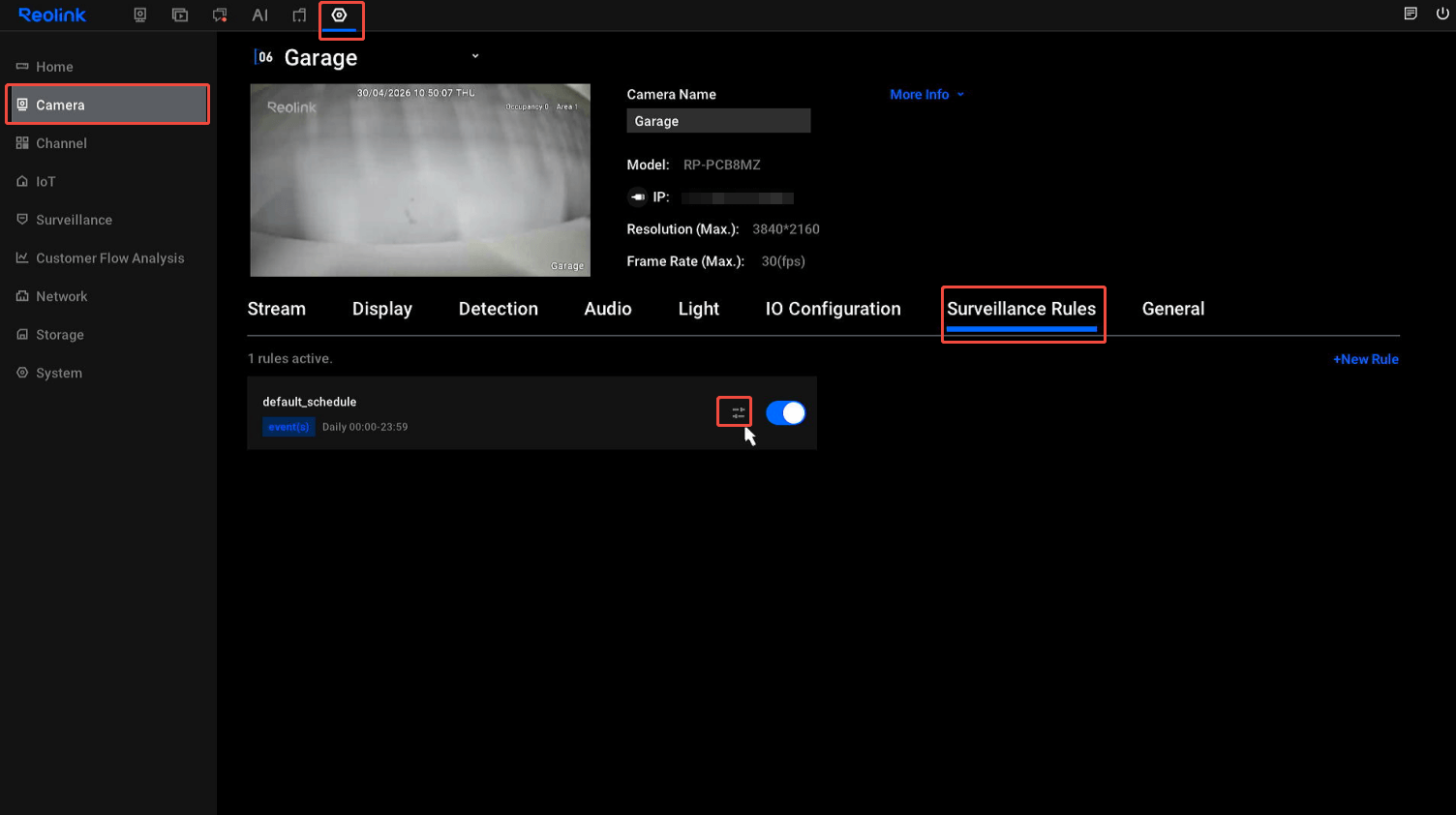The width and height of the screenshot is (1456, 815).
Task: Switch to the General tab
Action: (x=1173, y=309)
